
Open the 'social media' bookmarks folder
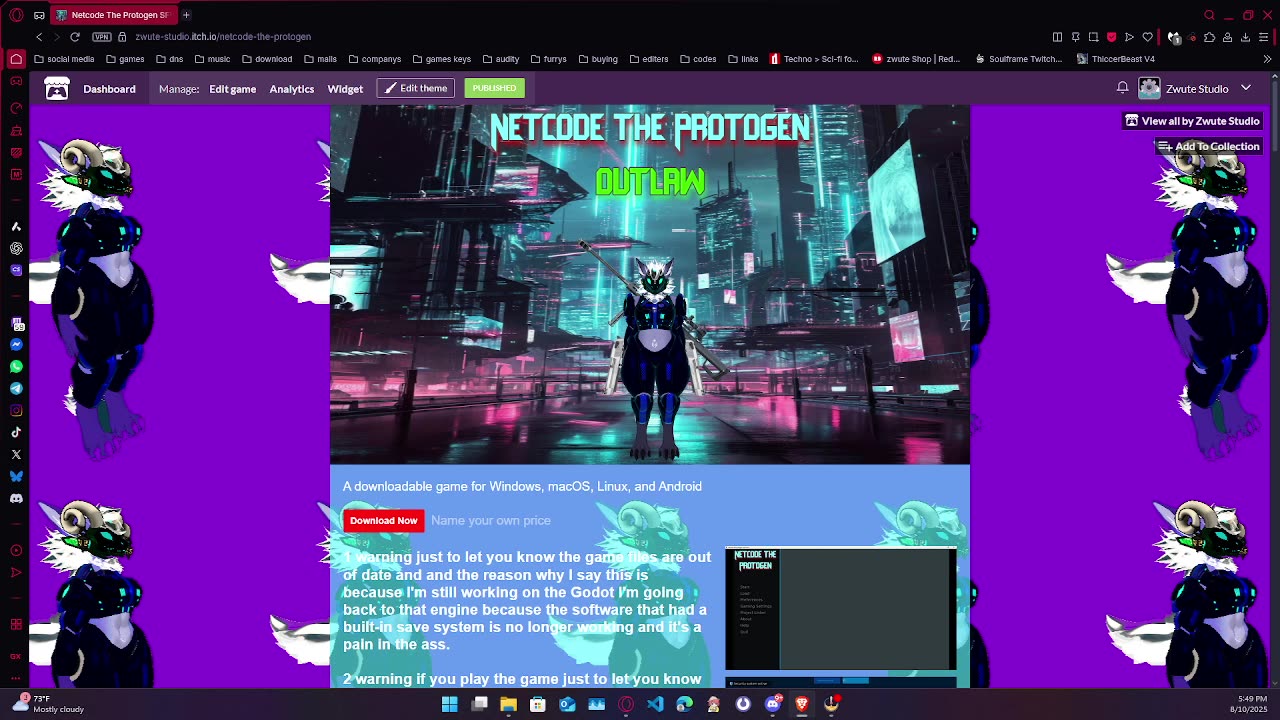coord(64,59)
